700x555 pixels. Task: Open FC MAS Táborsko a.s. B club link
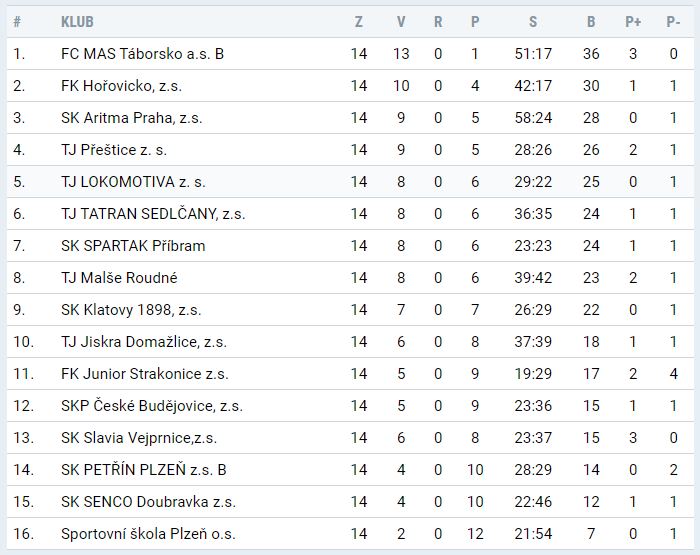point(142,54)
